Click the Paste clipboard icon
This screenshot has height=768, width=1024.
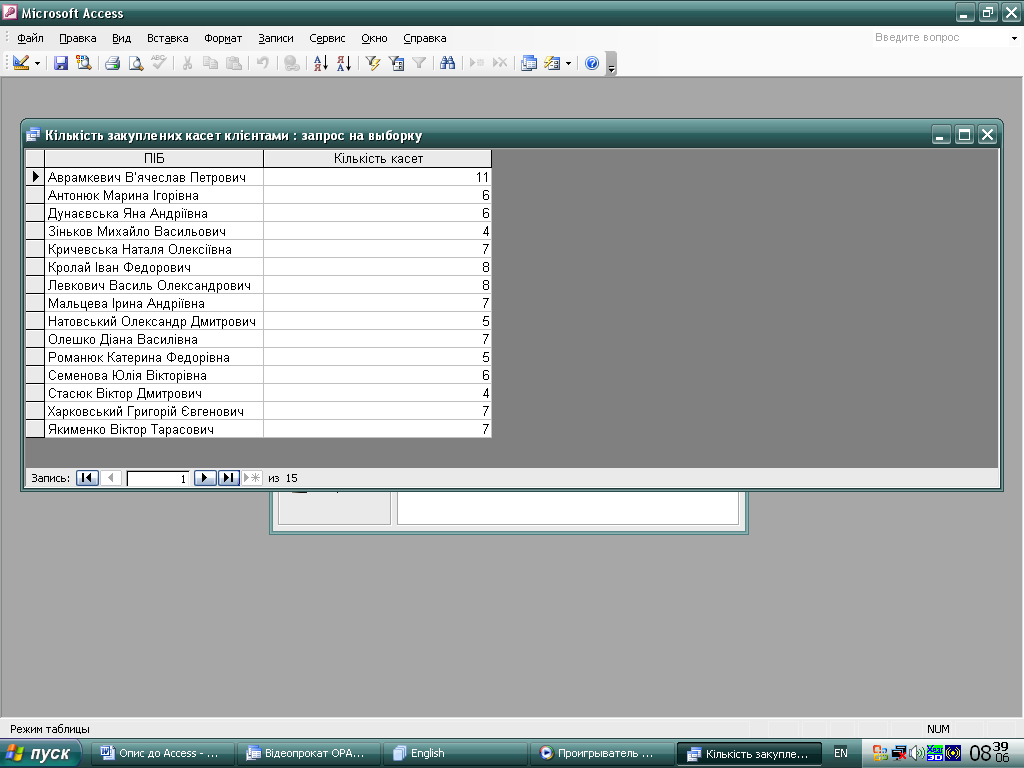pyautogui.click(x=234, y=63)
